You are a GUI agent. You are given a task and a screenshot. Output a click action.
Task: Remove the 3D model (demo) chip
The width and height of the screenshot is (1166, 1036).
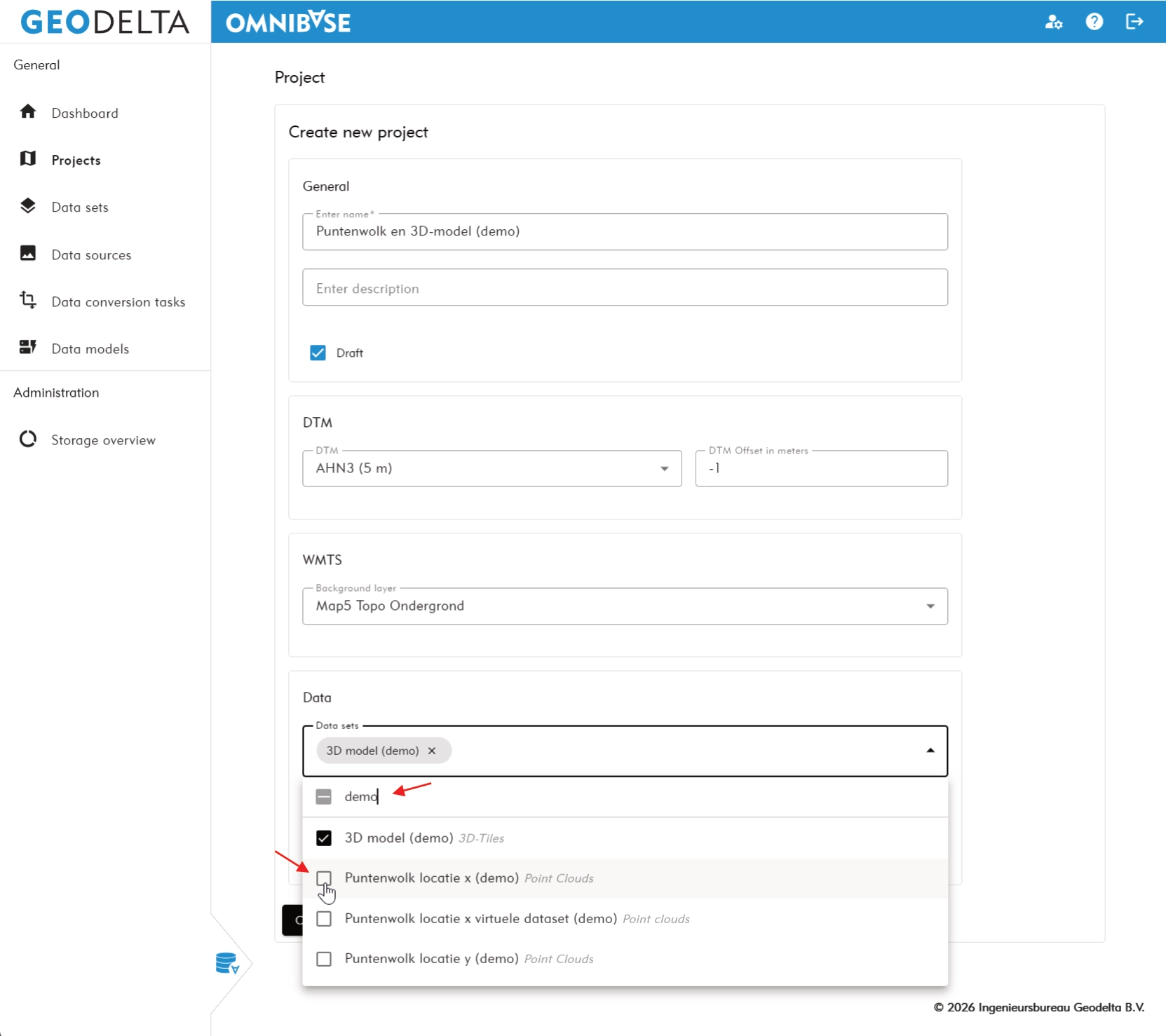tap(432, 751)
